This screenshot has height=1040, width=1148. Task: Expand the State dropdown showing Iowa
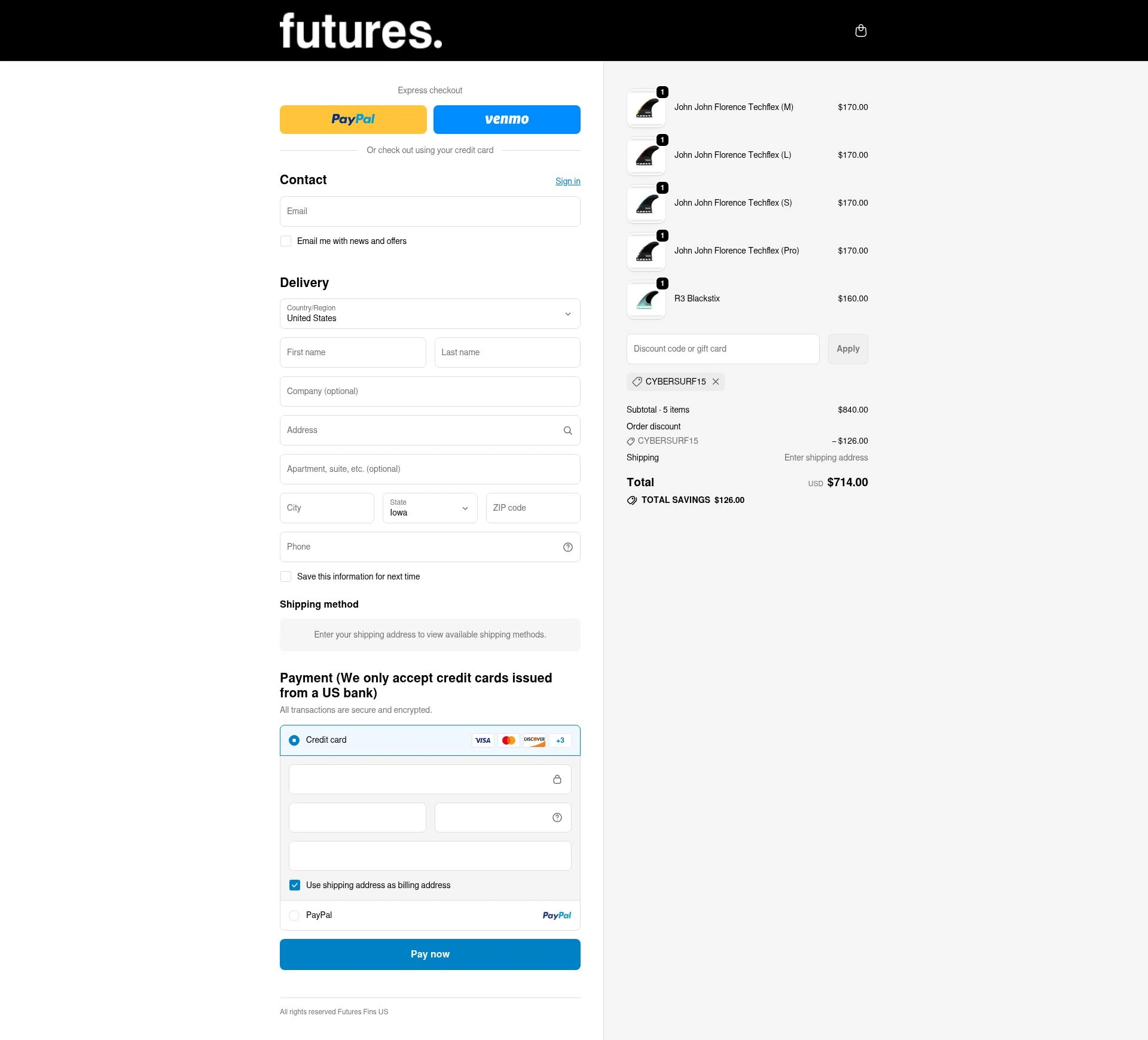pos(430,508)
